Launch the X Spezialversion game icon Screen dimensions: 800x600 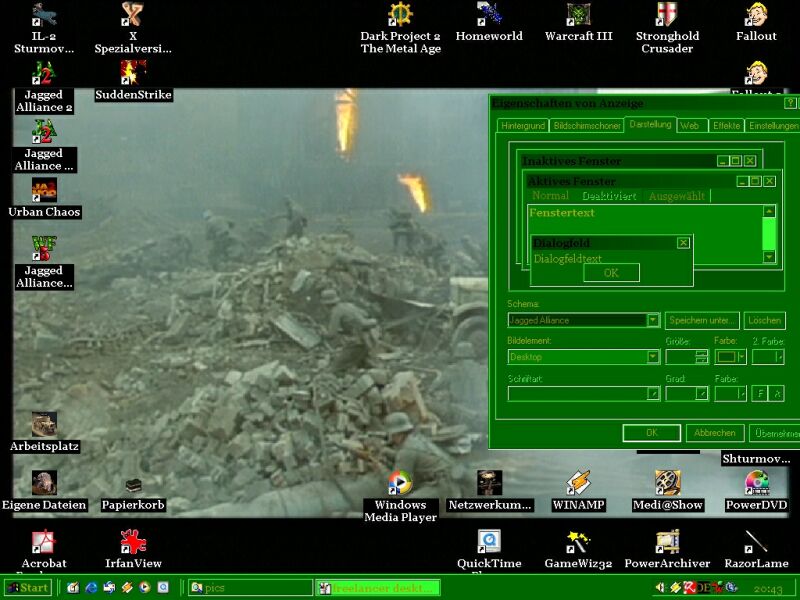click(x=133, y=15)
